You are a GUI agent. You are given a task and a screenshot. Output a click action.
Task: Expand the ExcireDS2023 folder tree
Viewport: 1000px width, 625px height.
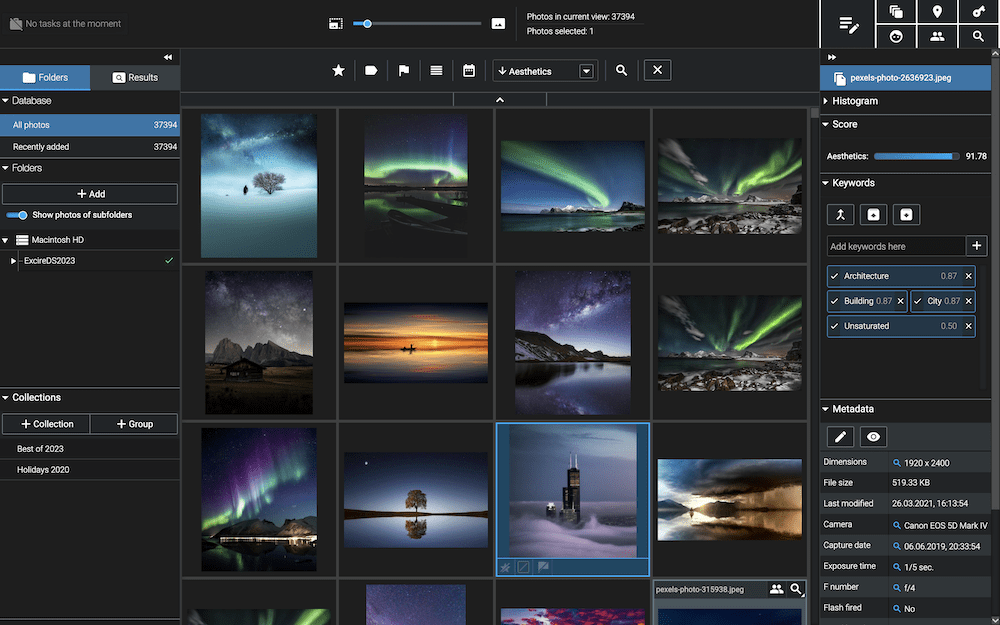coord(13,261)
